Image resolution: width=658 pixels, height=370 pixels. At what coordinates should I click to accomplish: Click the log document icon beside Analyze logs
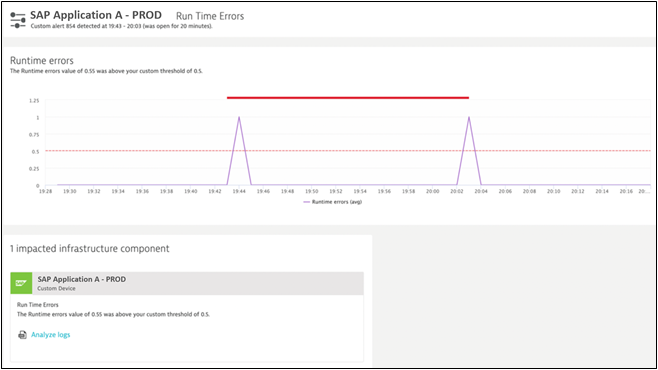[x=22, y=335]
